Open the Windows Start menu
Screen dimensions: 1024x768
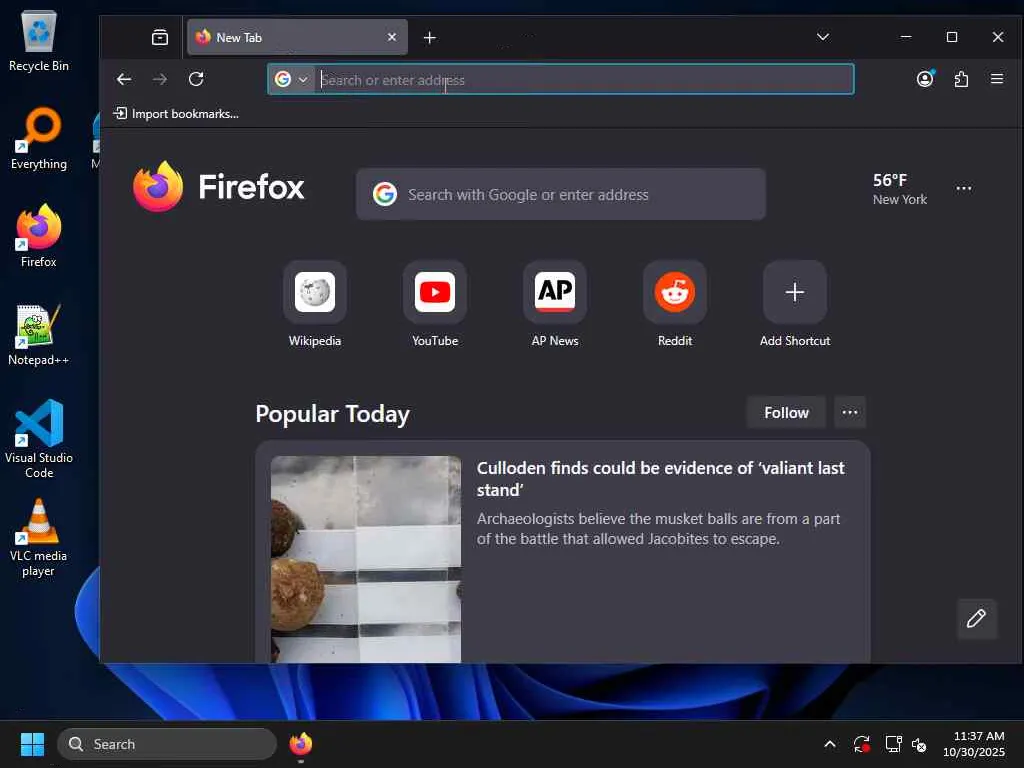(32, 744)
